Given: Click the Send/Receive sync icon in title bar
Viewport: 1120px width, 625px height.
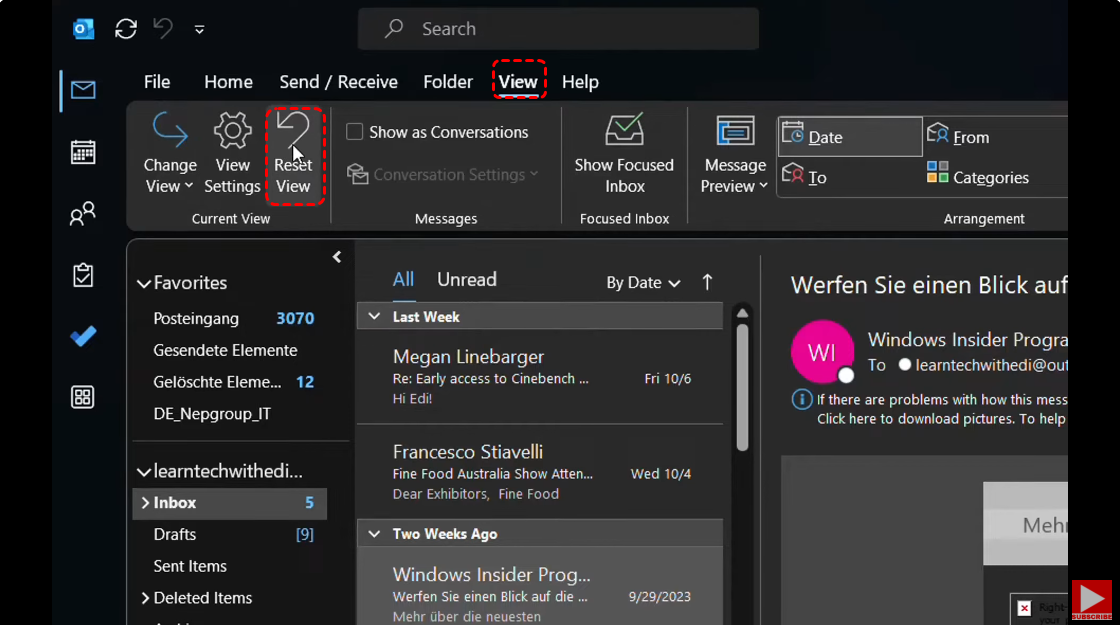Looking at the screenshot, I should [x=126, y=29].
